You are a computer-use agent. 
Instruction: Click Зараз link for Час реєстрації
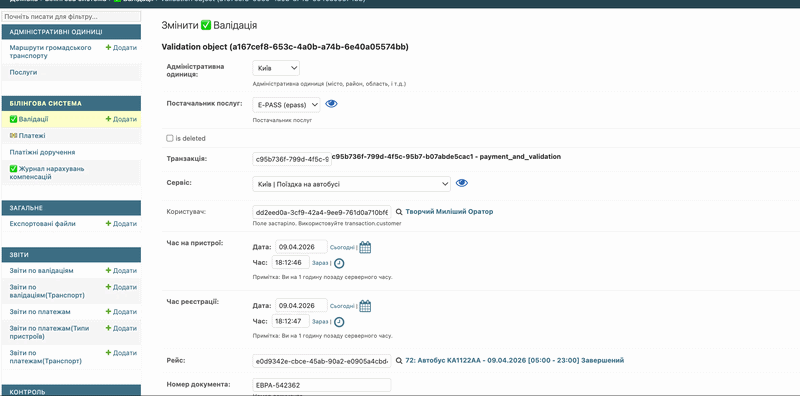tap(320, 321)
